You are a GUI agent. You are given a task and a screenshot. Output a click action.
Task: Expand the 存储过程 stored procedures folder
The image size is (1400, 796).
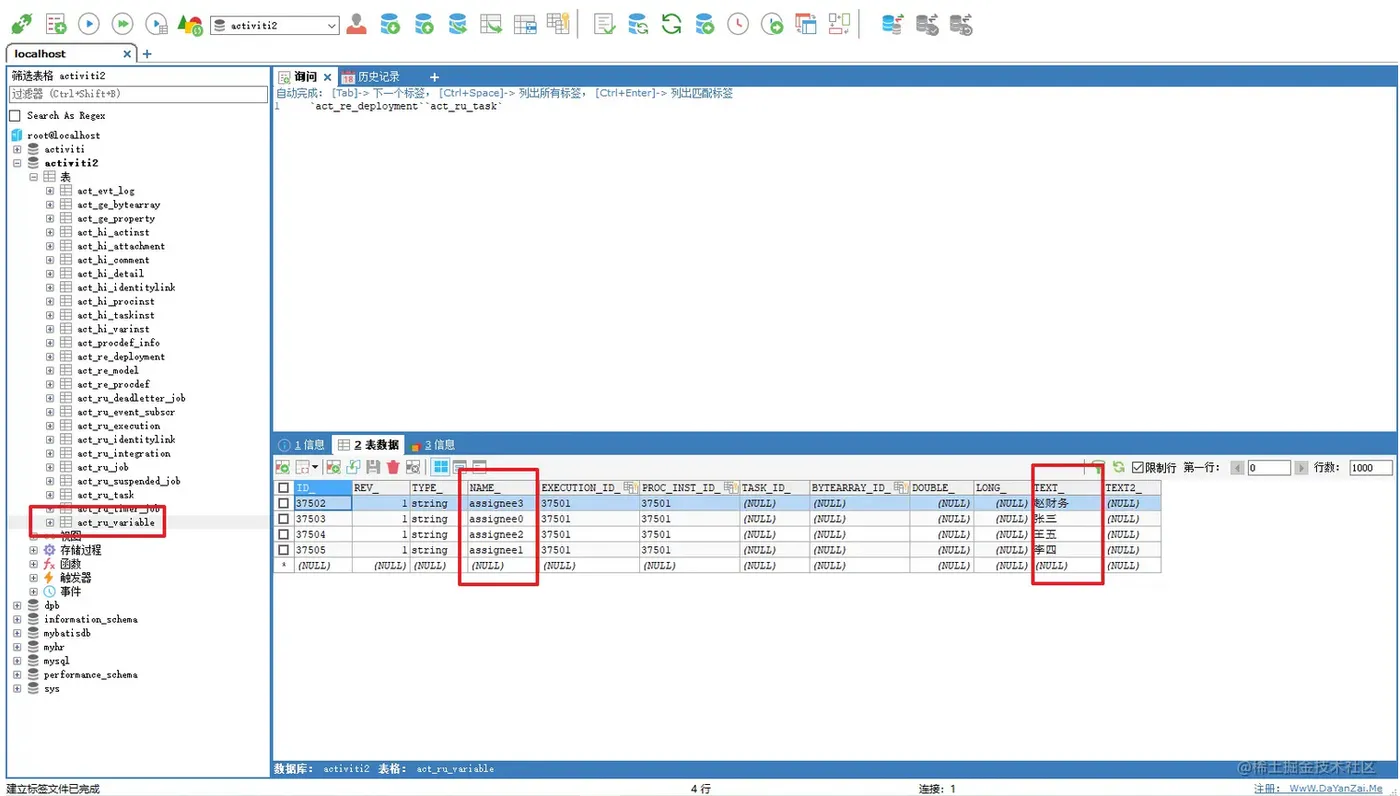[x=33, y=550]
